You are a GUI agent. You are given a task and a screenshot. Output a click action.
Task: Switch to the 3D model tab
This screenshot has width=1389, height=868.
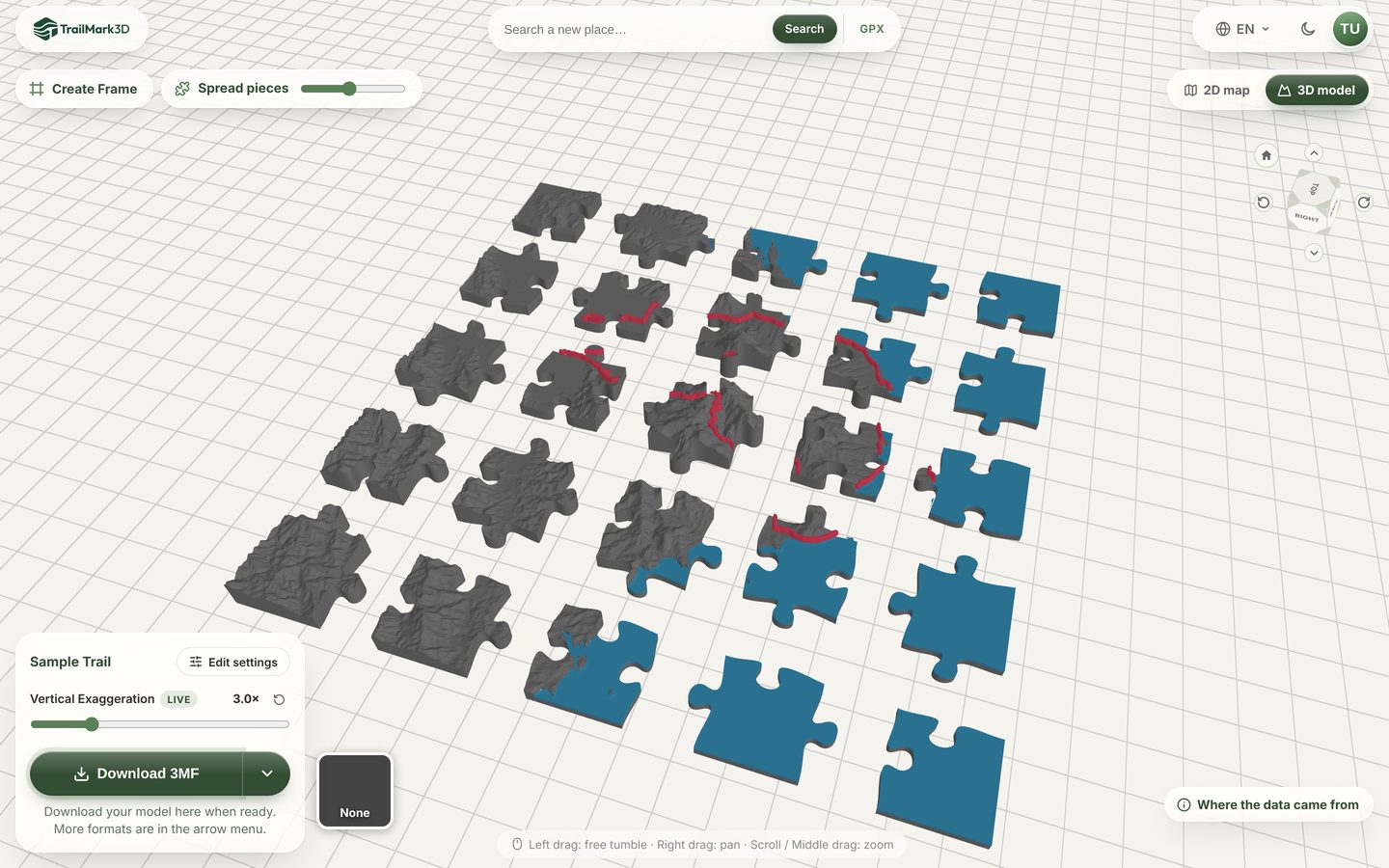coord(1317,90)
